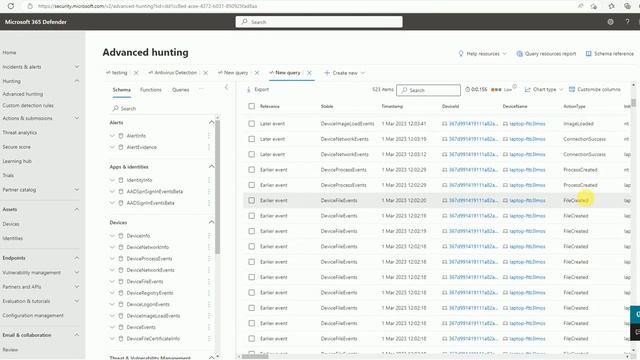640x360 pixels.
Task: Select checkbox of second ProcessCreated row
Action: point(251,185)
